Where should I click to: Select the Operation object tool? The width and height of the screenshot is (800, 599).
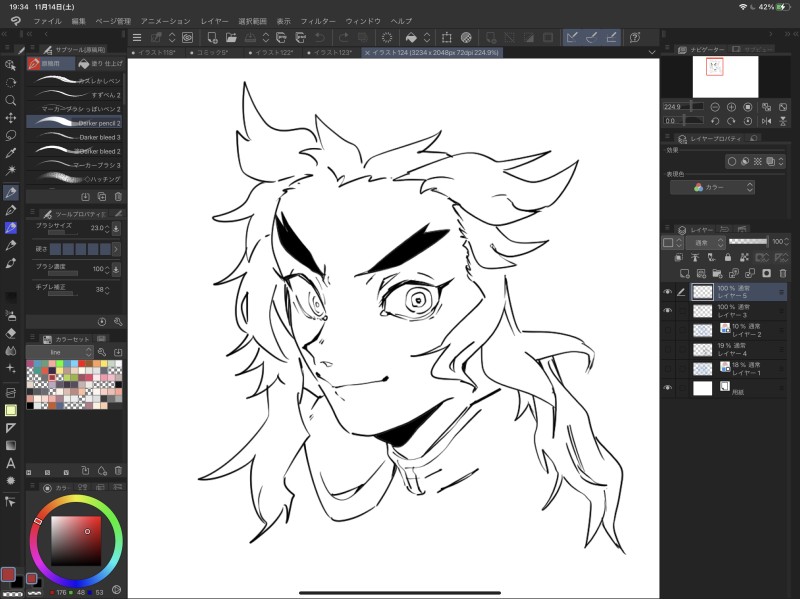pos(10,65)
